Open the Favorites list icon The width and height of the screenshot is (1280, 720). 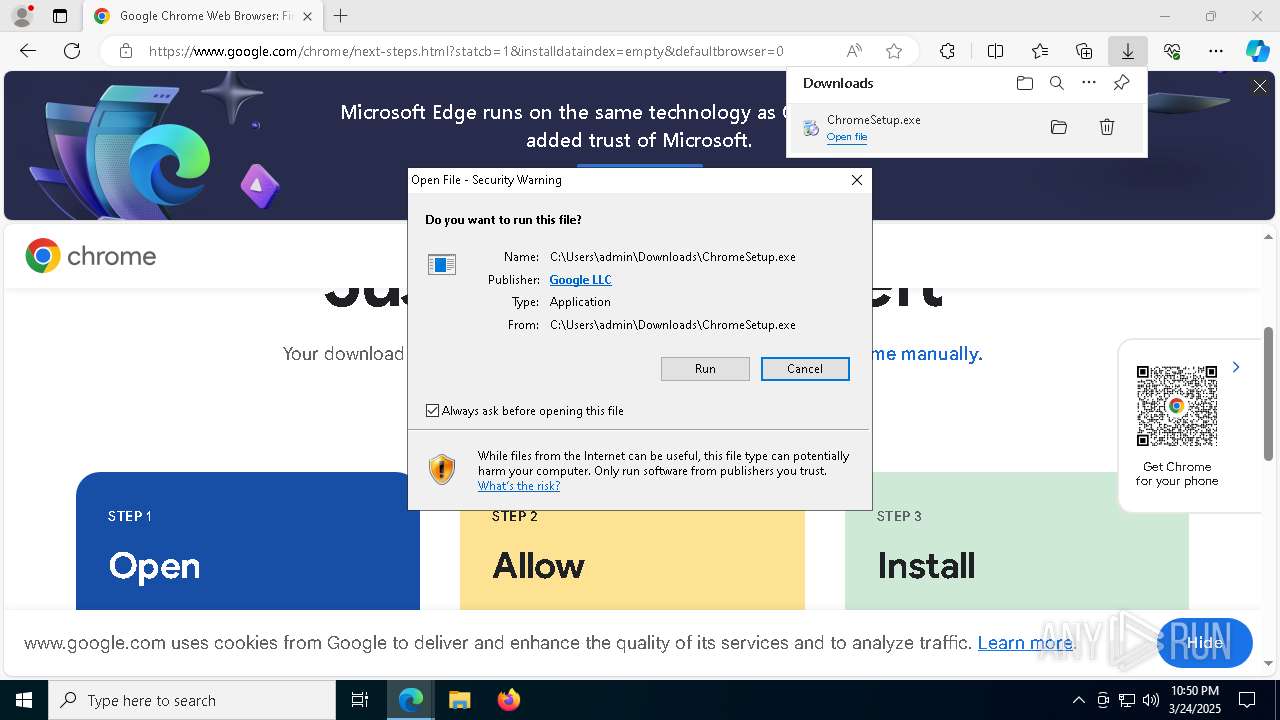point(1040,51)
